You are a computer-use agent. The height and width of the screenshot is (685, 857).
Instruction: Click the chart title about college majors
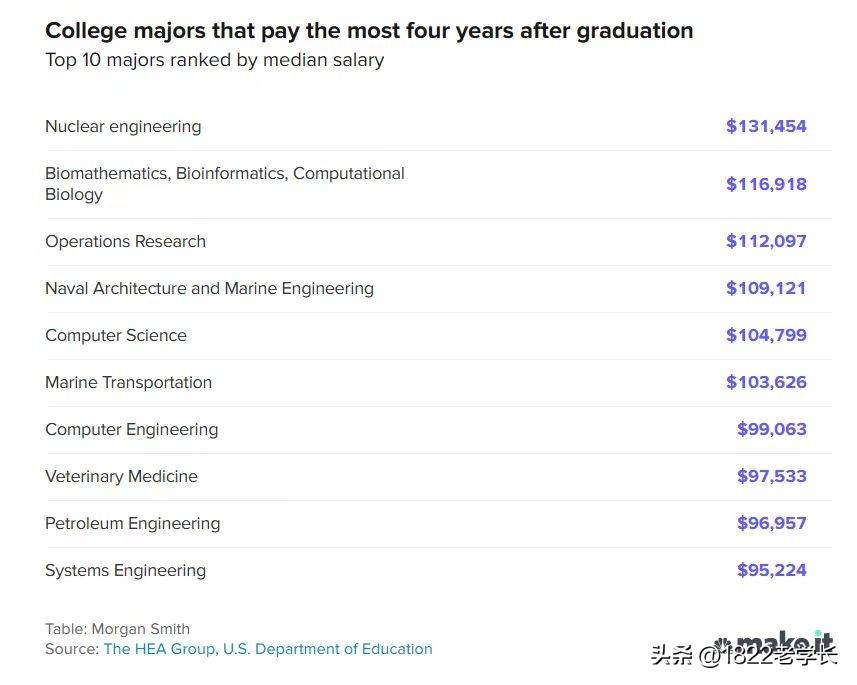pos(369,31)
